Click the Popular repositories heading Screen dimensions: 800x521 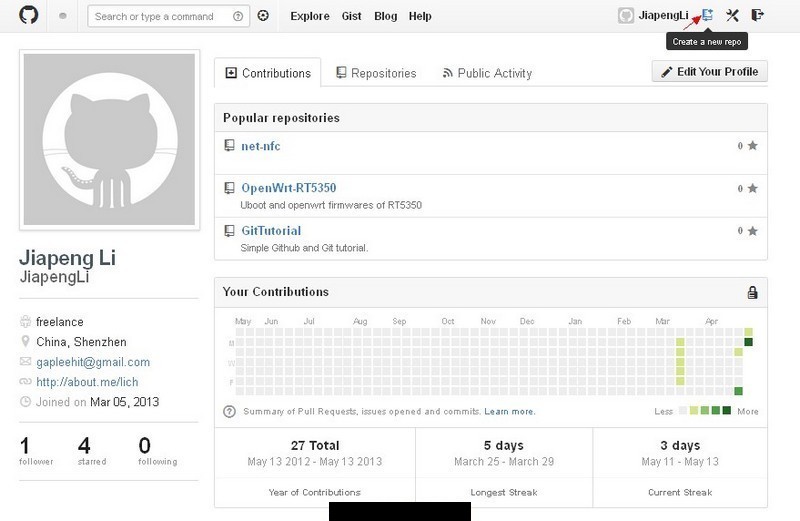[x=281, y=118]
